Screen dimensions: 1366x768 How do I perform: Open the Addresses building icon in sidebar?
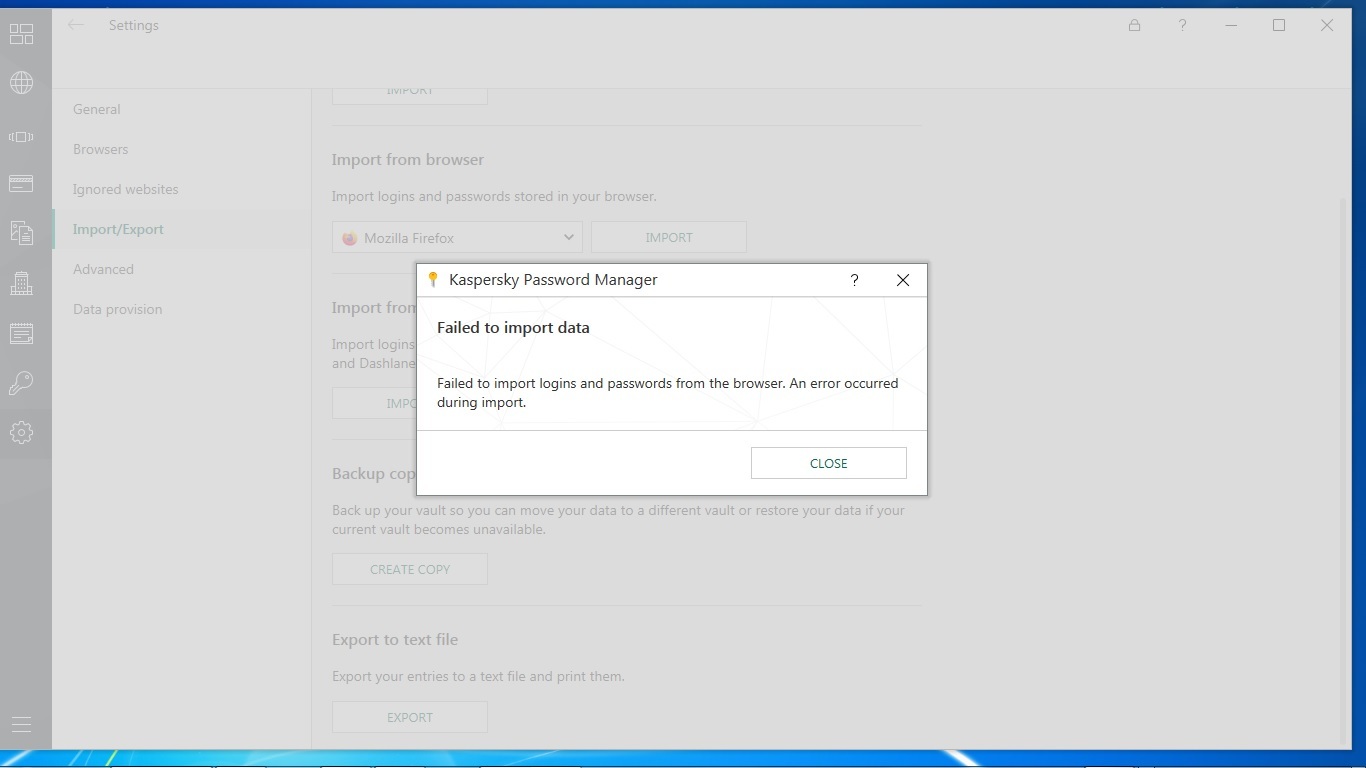[21, 283]
